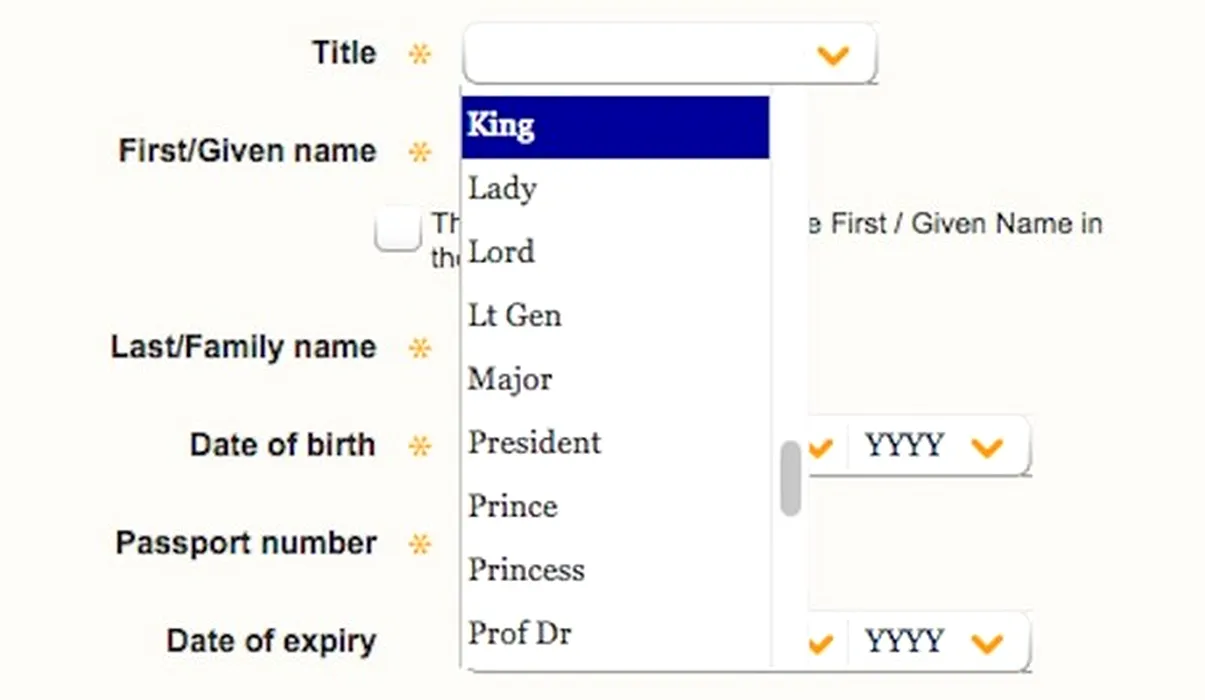
Task: Select President as the title
Action: 614,443
